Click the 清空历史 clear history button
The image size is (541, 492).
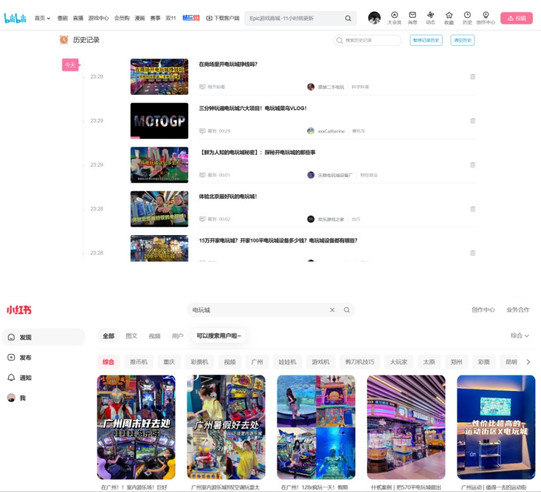(462, 40)
